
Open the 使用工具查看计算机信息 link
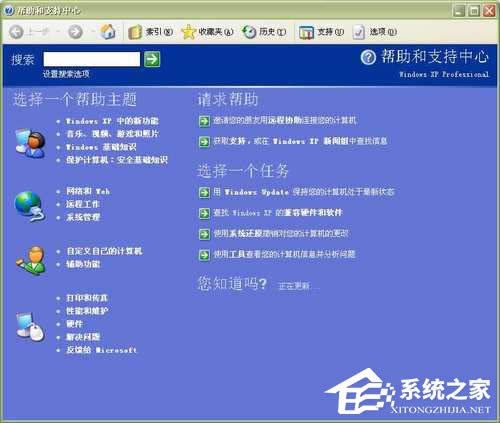click(x=284, y=254)
